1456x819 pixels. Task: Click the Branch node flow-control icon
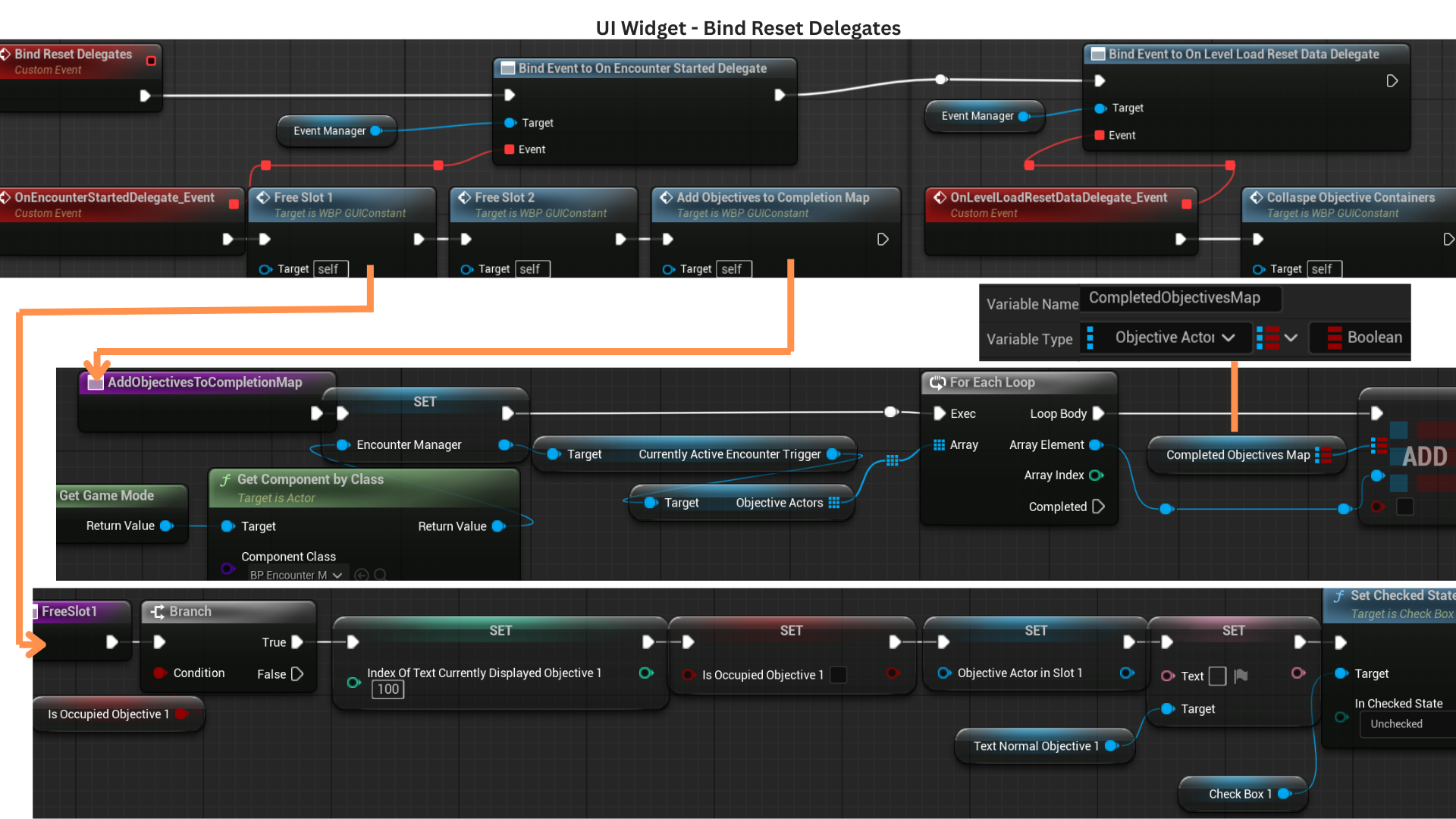point(158,612)
